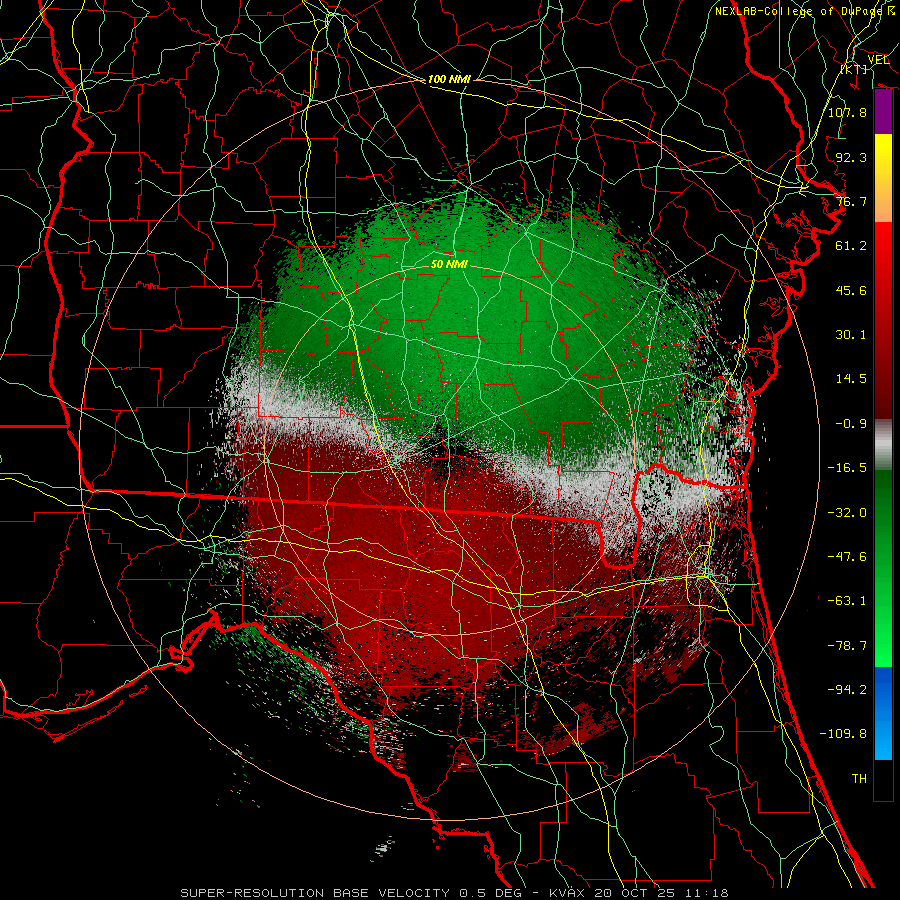Click the -0.9 legend value
This screenshot has width=900, height=900.
851,424
